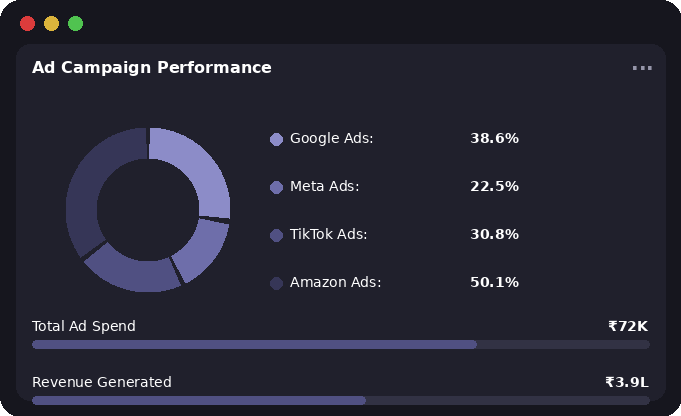Click the ₹72K total spend value
Image resolution: width=681 pixels, height=416 pixels.
tap(628, 326)
